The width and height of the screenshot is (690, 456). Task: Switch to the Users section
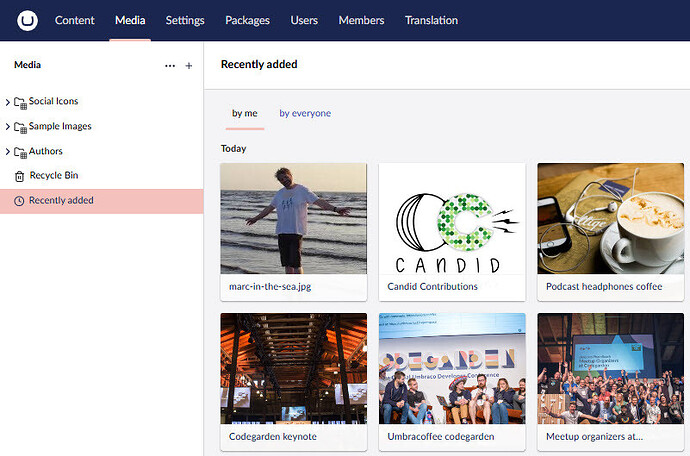coord(304,20)
